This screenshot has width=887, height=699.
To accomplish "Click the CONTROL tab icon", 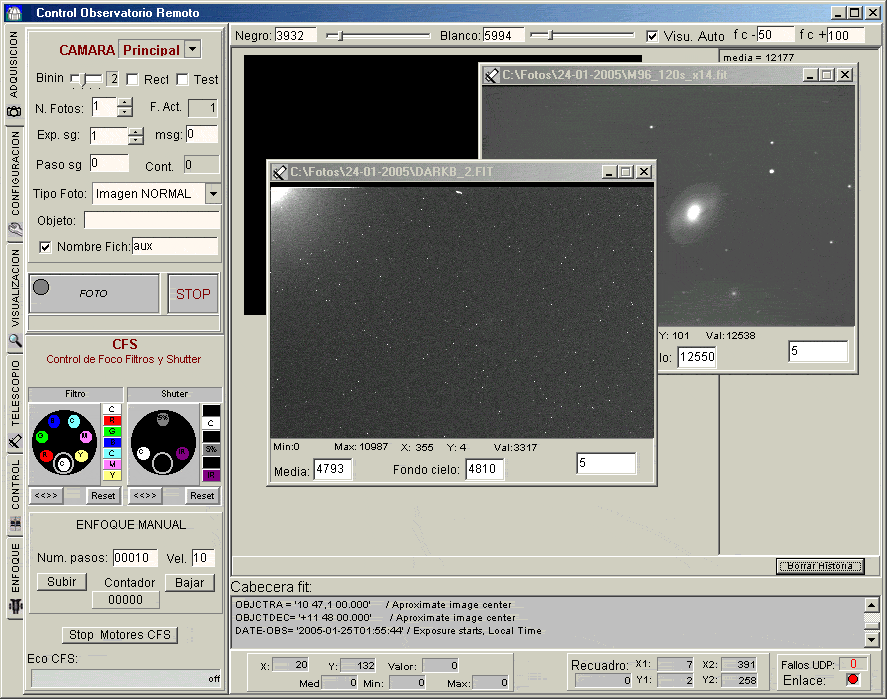I will [x=14, y=524].
